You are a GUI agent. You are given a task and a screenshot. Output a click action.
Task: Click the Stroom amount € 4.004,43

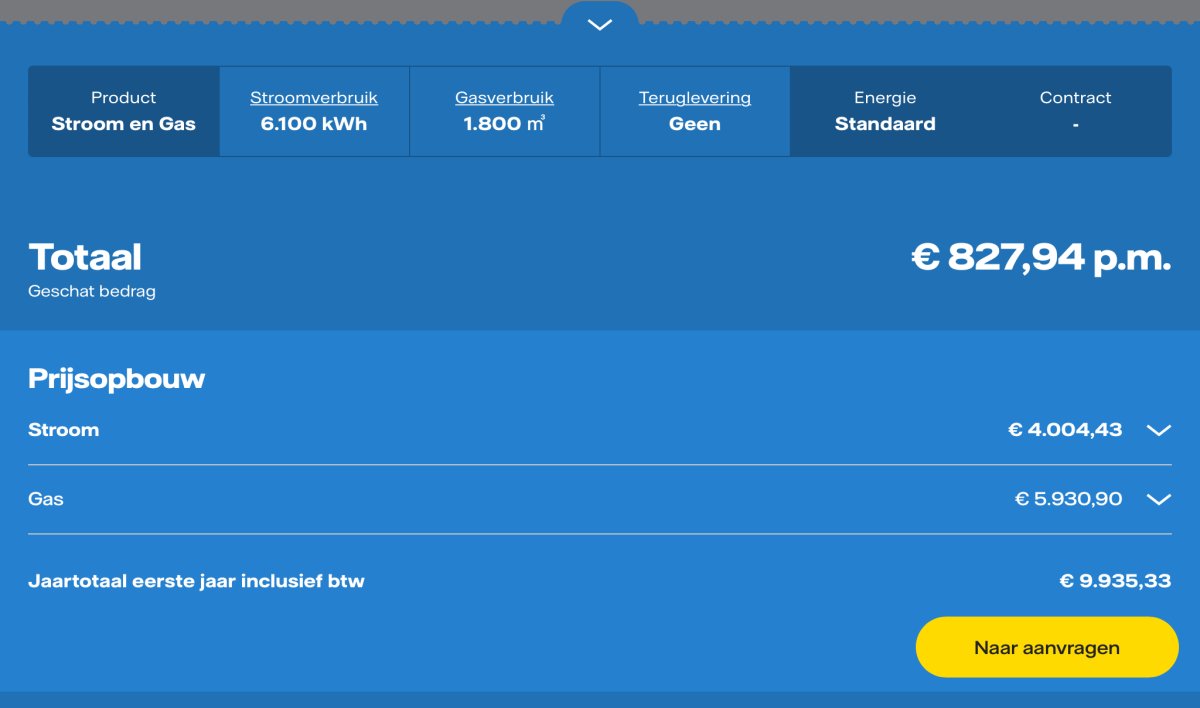pos(1065,430)
